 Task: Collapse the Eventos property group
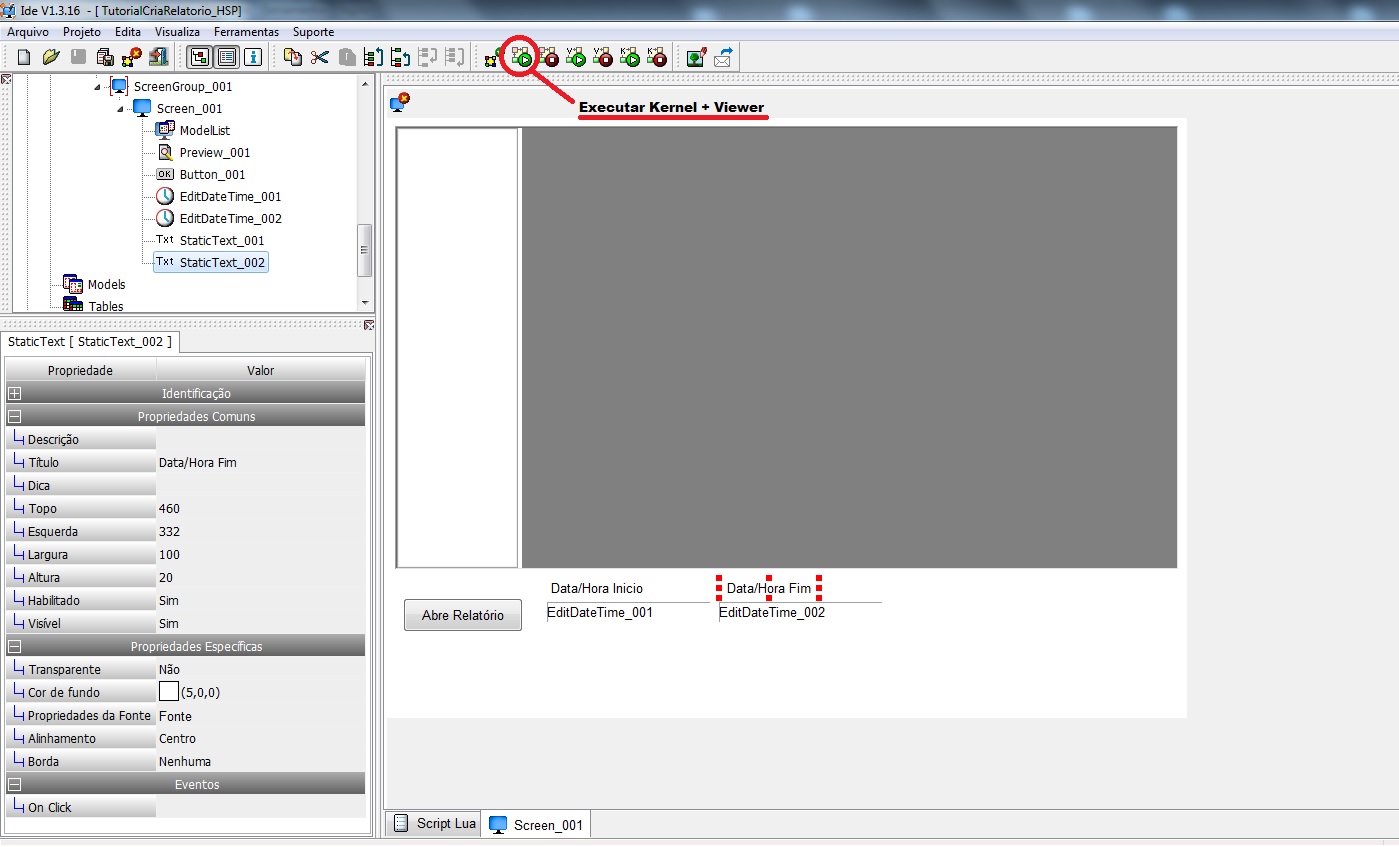point(15,784)
